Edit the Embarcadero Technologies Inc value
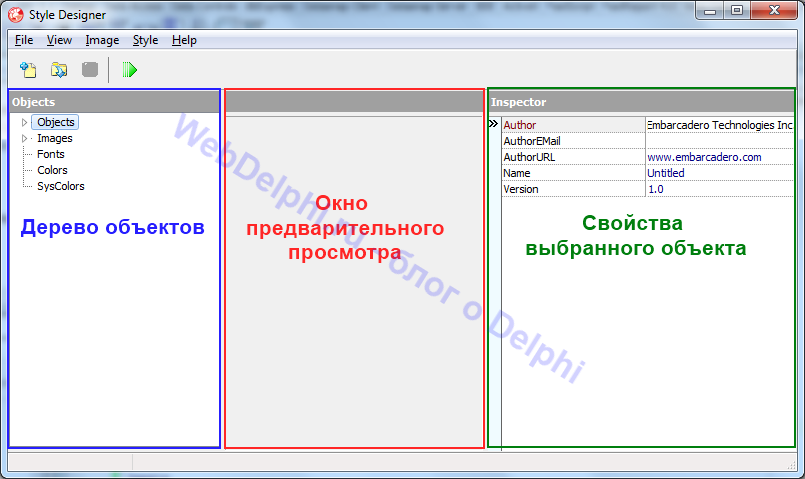This screenshot has height=479, width=805. 720,125
